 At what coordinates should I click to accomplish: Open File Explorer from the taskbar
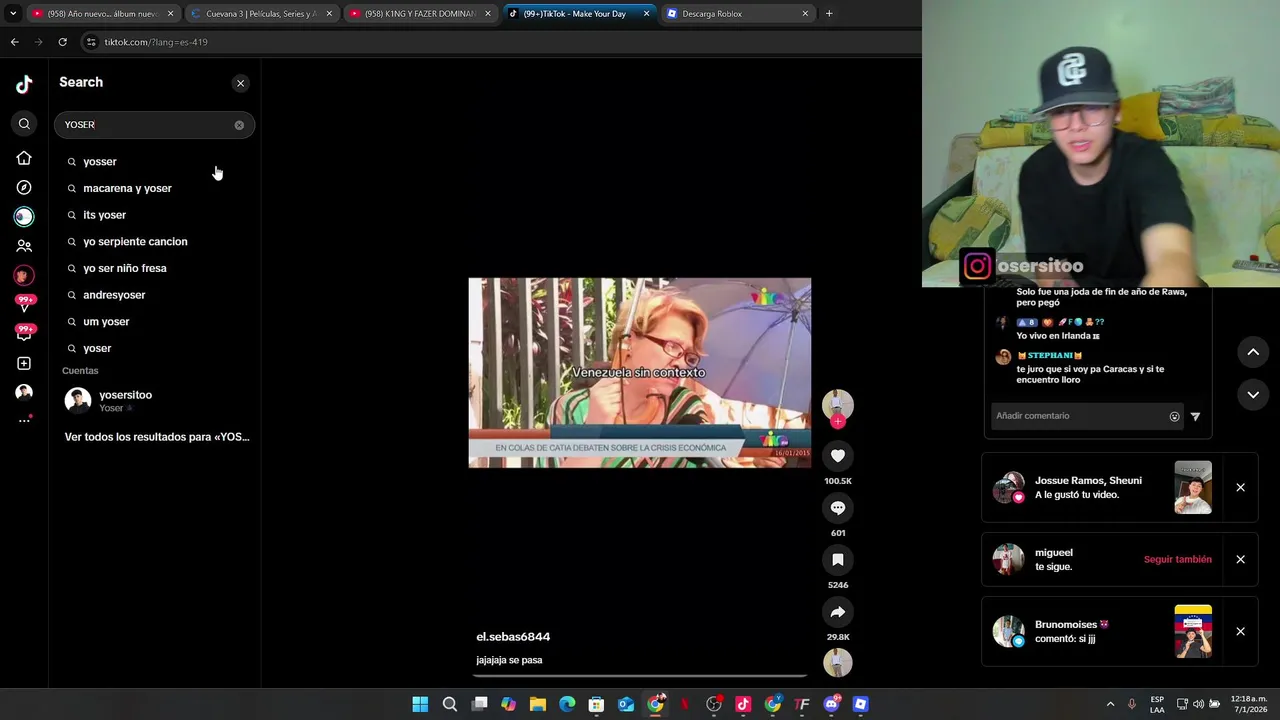tap(537, 704)
